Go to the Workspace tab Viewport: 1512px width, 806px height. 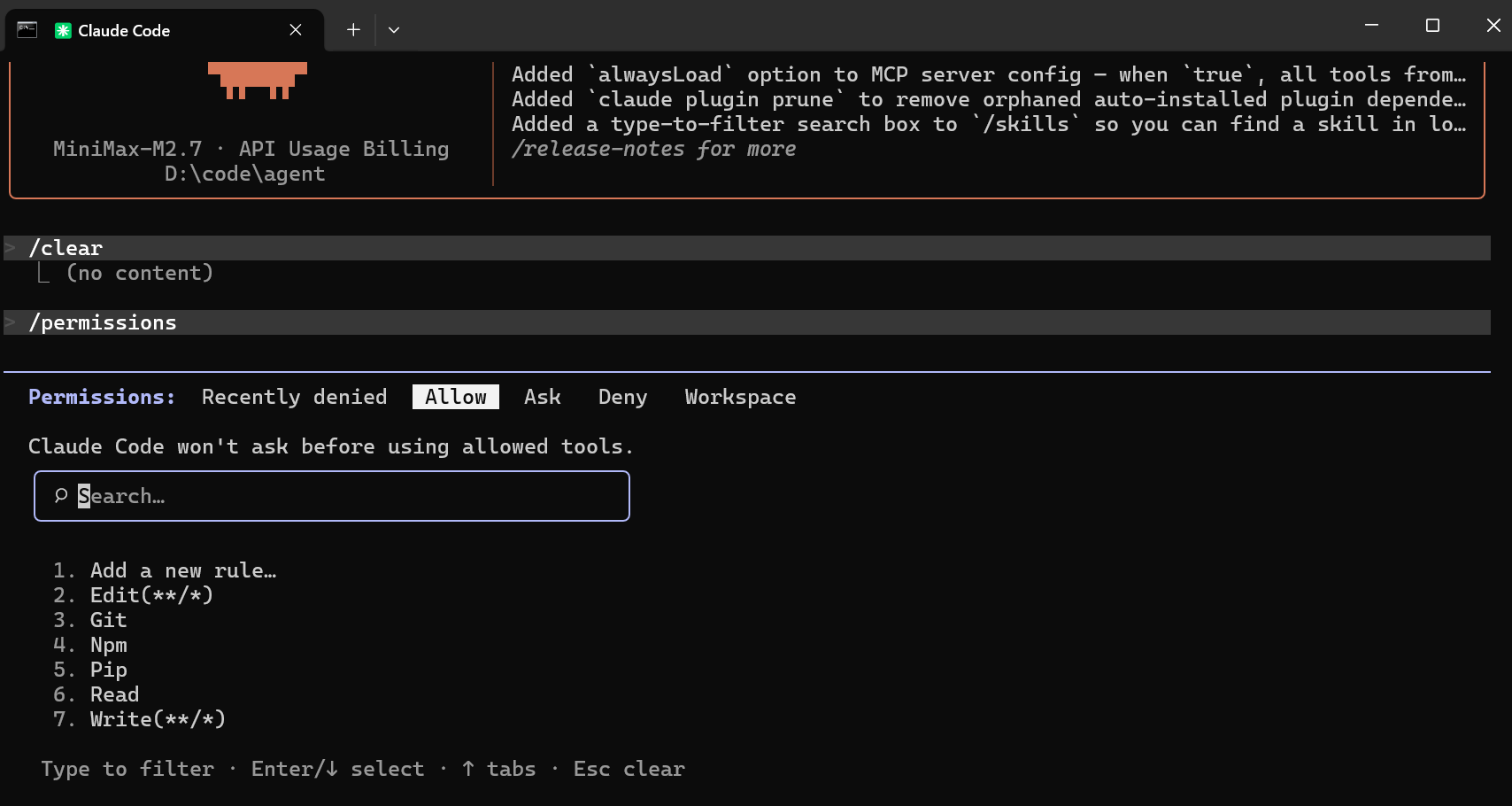tap(740, 397)
